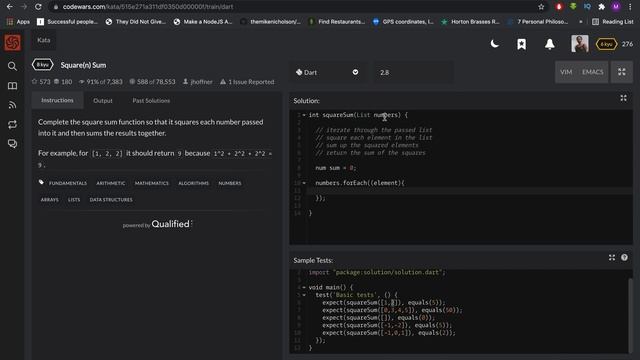Collapse the forEach block fold arrow
This screenshot has height=360, width=640.
[304, 183]
